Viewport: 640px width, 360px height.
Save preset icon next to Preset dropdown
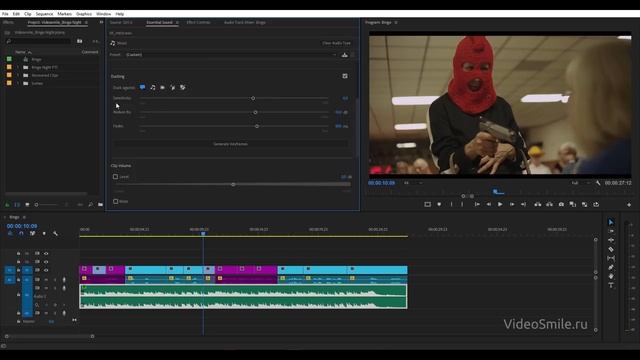pos(345,55)
